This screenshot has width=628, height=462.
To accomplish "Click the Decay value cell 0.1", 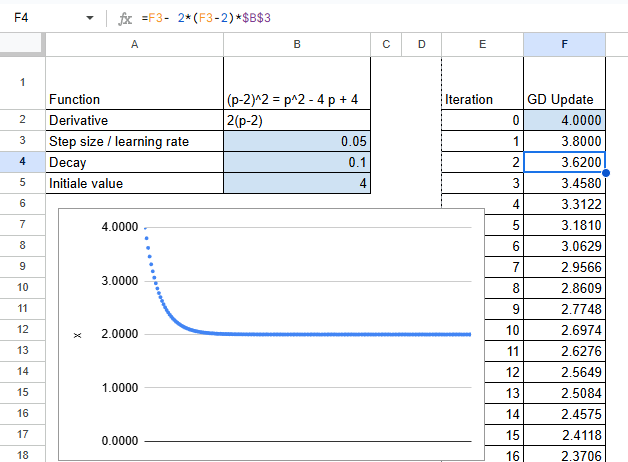I will [297, 162].
